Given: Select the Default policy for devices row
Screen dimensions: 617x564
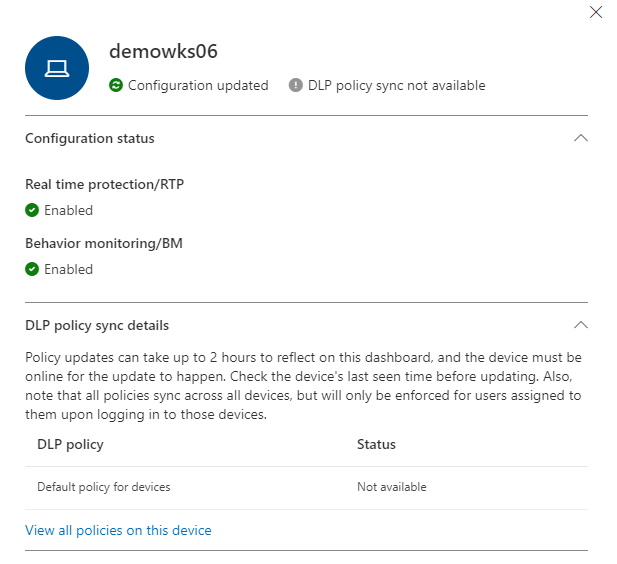Looking at the screenshot, I should point(104,487).
